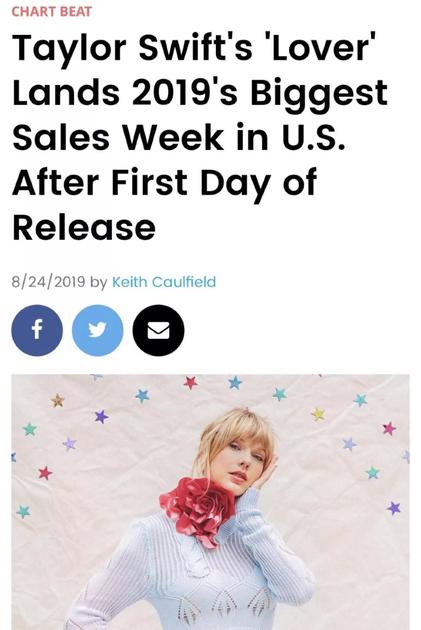Screen dimensions: 421x630
Task: Share the article on Twitter
Action: coord(98,330)
